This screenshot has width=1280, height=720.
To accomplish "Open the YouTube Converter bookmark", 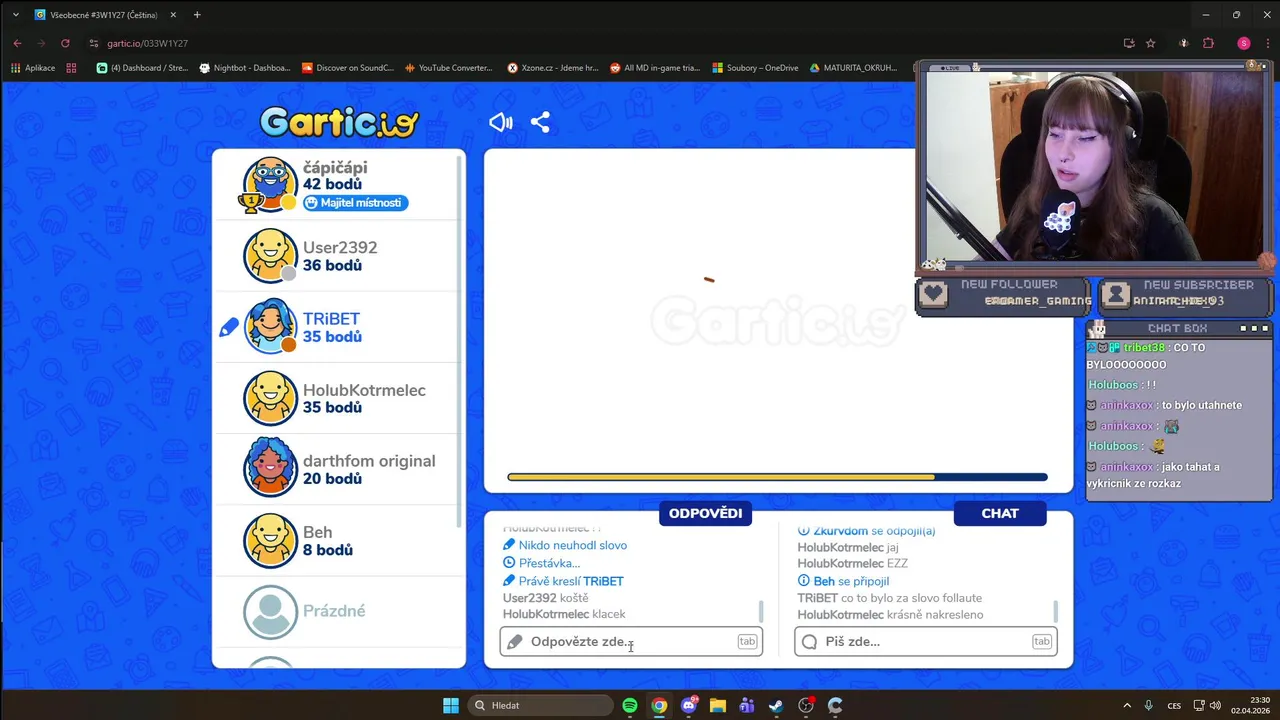I will tap(449, 68).
